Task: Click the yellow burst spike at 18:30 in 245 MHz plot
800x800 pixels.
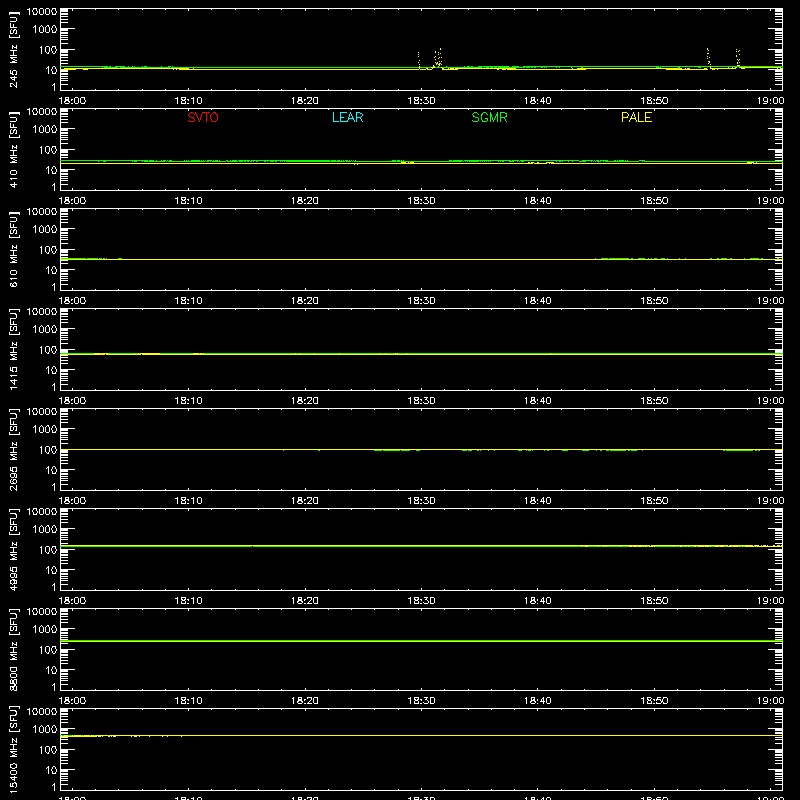Action: 419,60
